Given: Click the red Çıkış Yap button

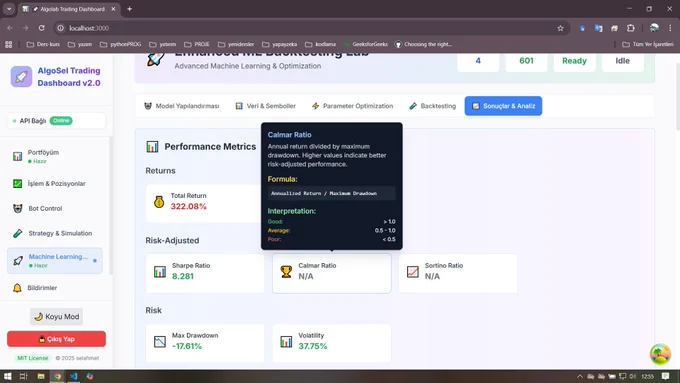Looking at the screenshot, I should pos(56,339).
